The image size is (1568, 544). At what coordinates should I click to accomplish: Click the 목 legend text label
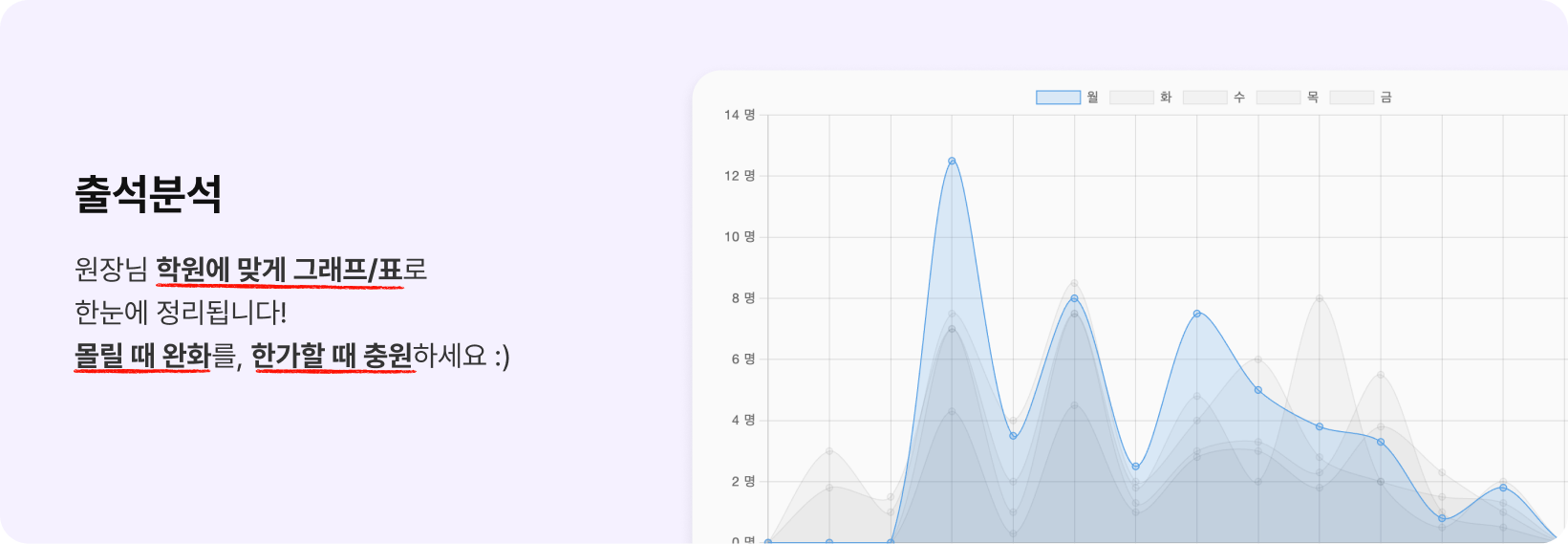[1313, 98]
